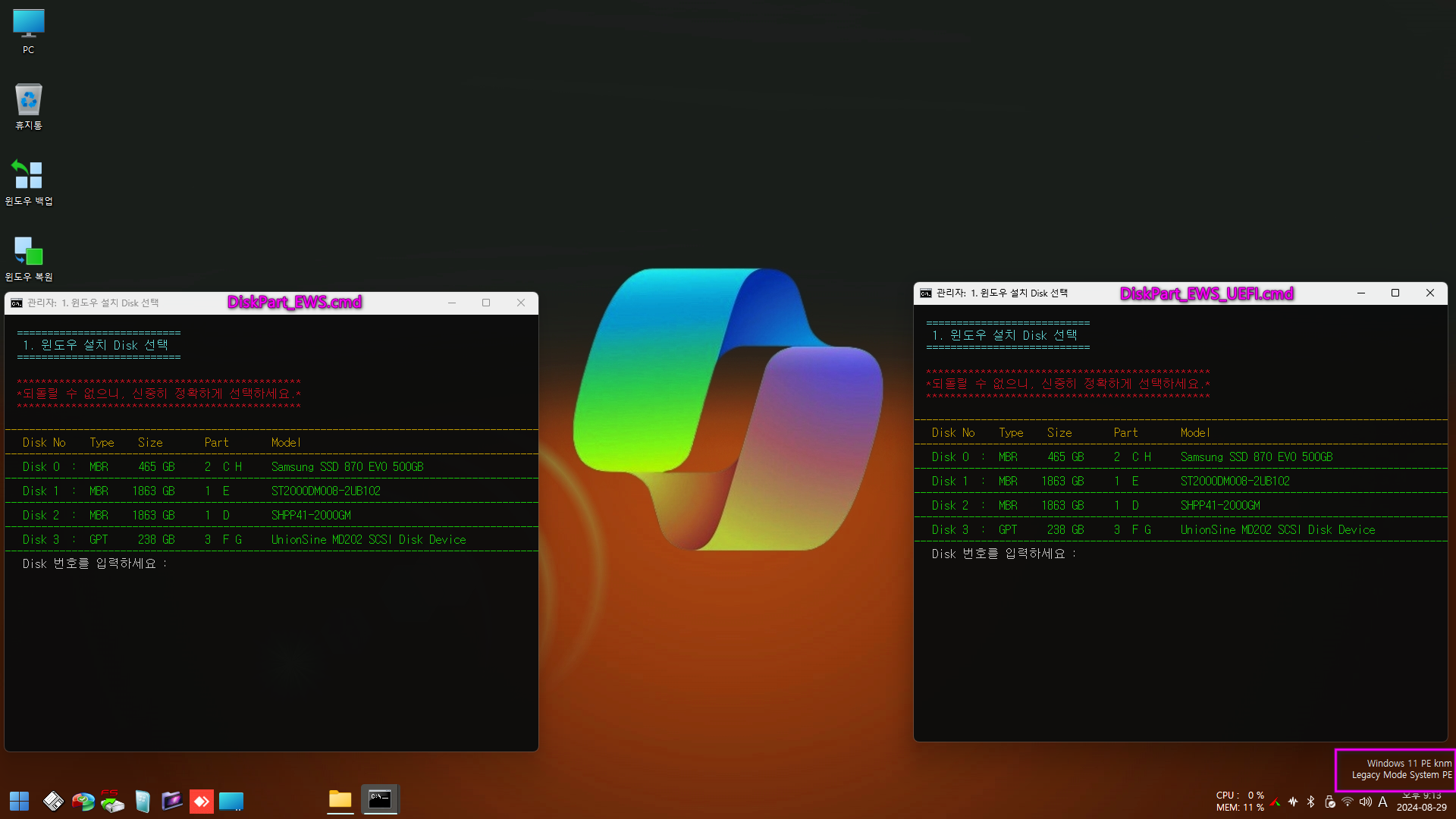Open the volume speaker tray icon

click(x=1366, y=802)
